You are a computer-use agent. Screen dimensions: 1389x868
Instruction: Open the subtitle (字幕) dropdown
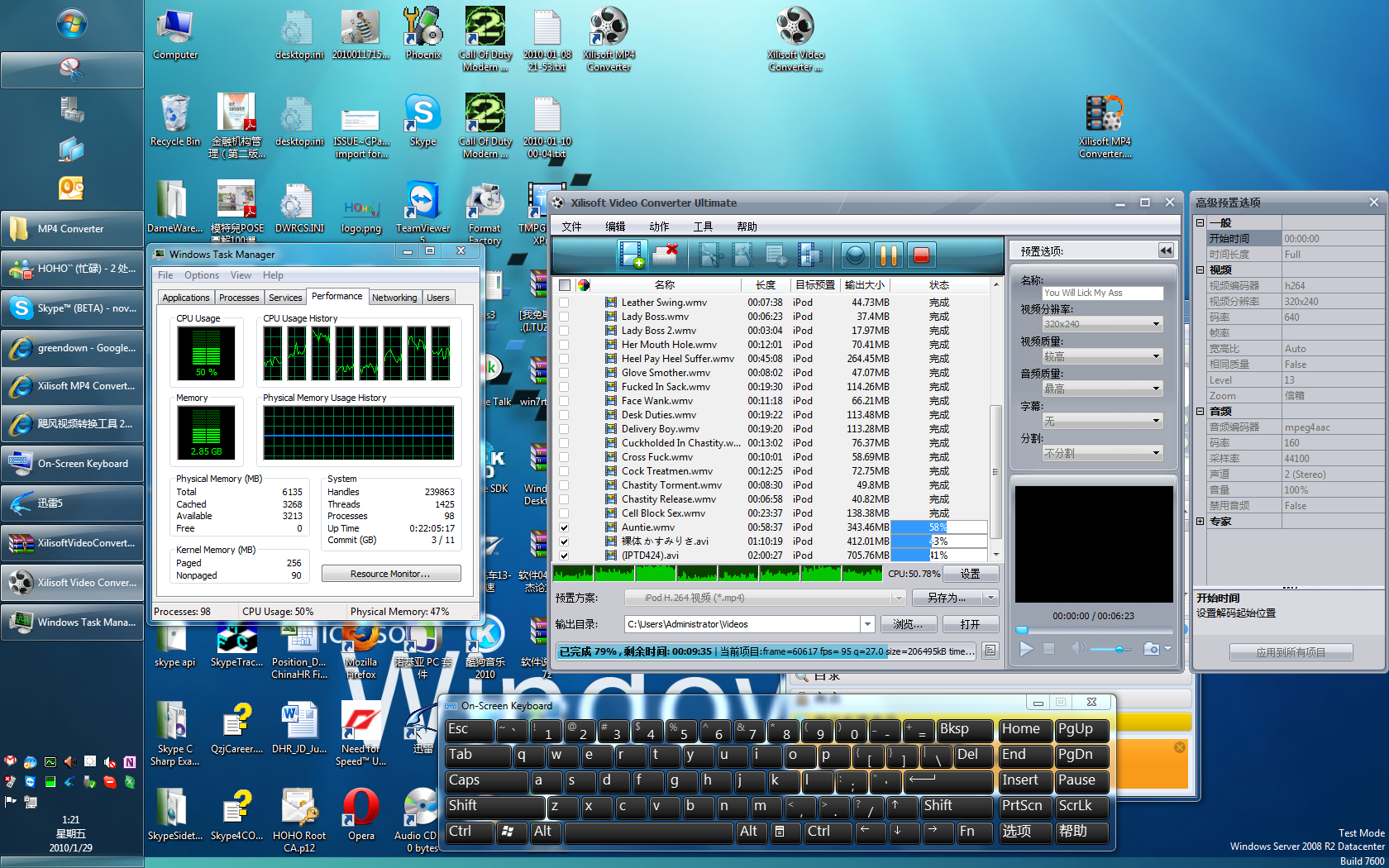pos(1102,421)
